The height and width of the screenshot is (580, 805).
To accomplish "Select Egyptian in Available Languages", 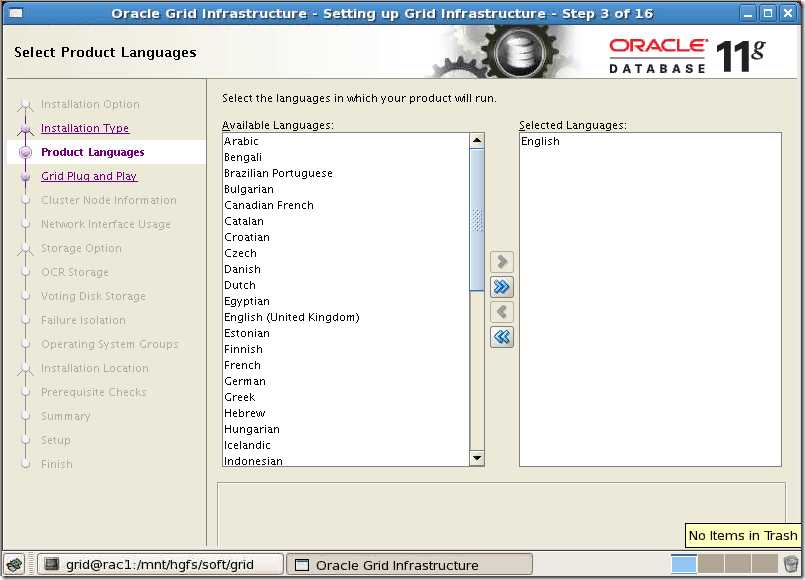I will click(346, 301).
